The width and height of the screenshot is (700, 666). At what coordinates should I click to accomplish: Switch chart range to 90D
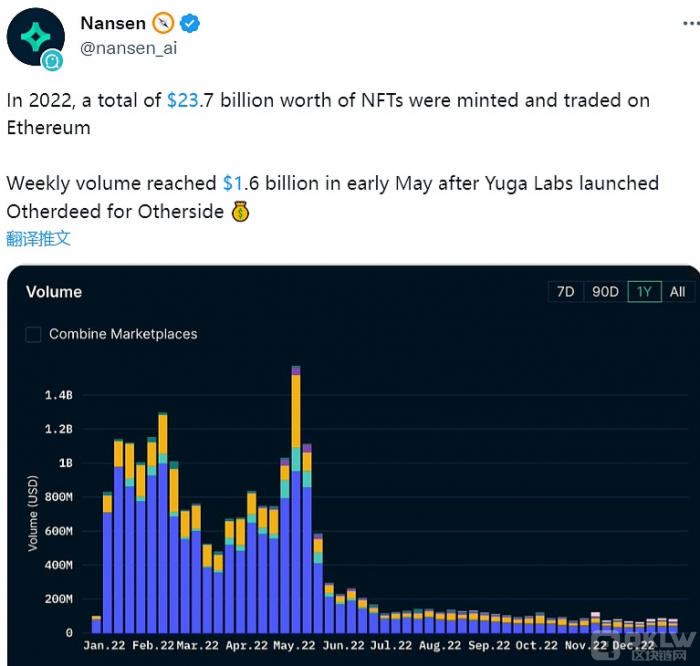pyautogui.click(x=605, y=292)
